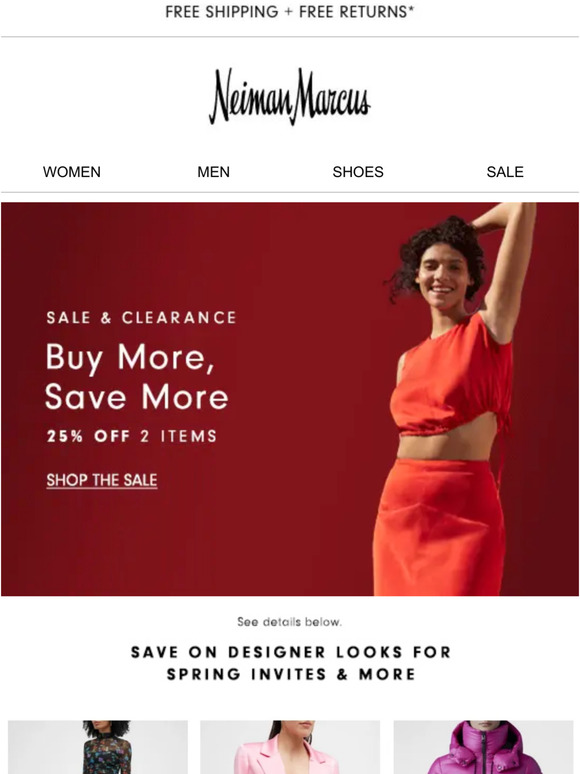
Task: Open the pink blazer product thumbnail
Action: (290, 747)
